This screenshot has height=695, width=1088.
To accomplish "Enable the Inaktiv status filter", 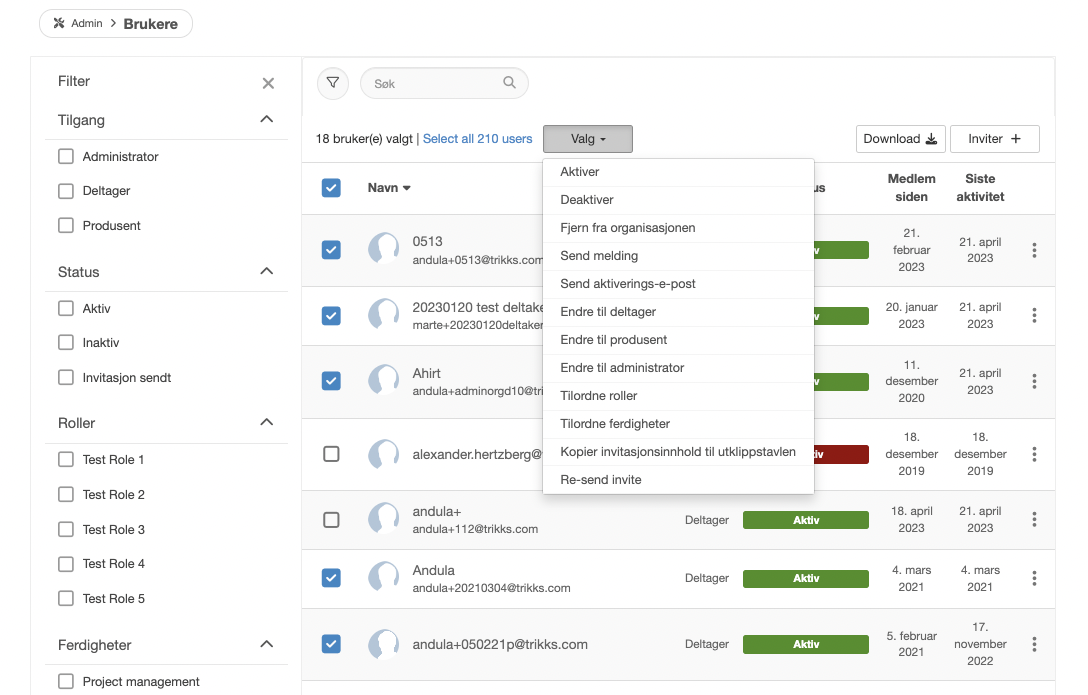I will [x=66, y=342].
